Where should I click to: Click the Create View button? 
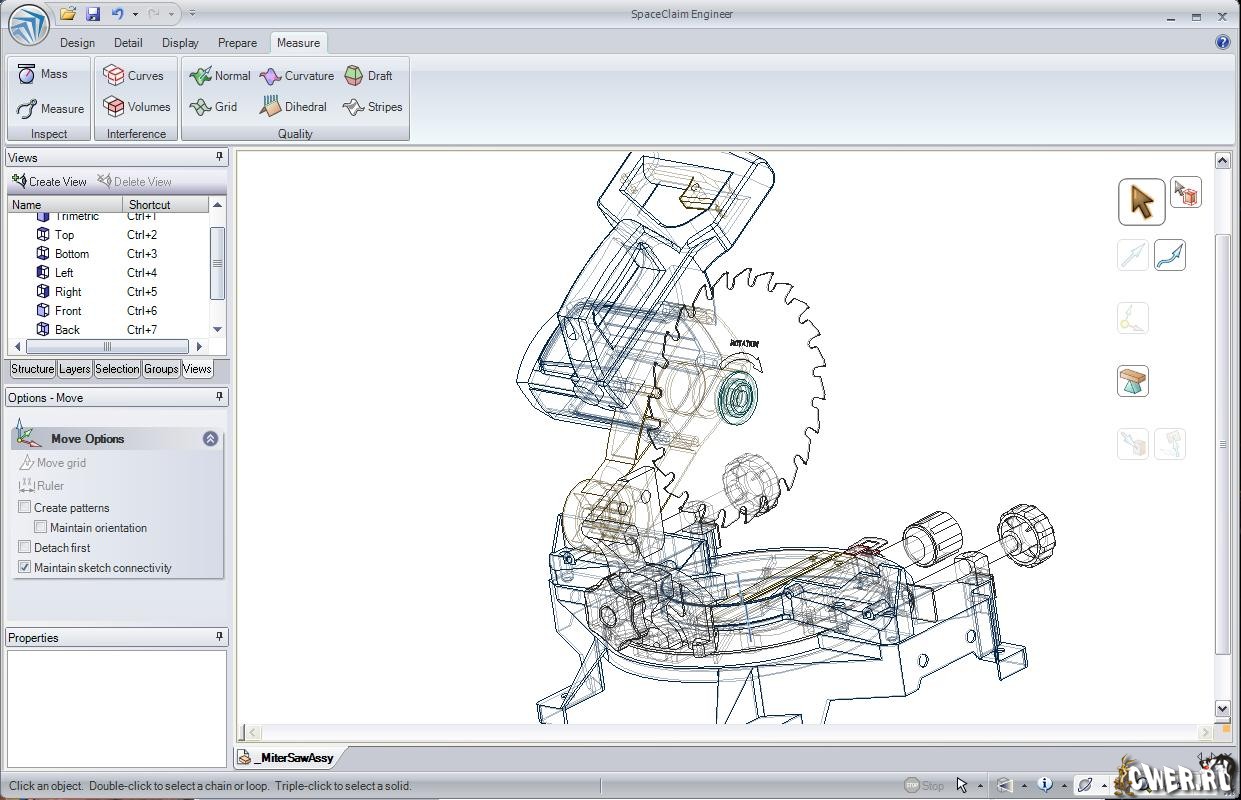click(x=49, y=182)
